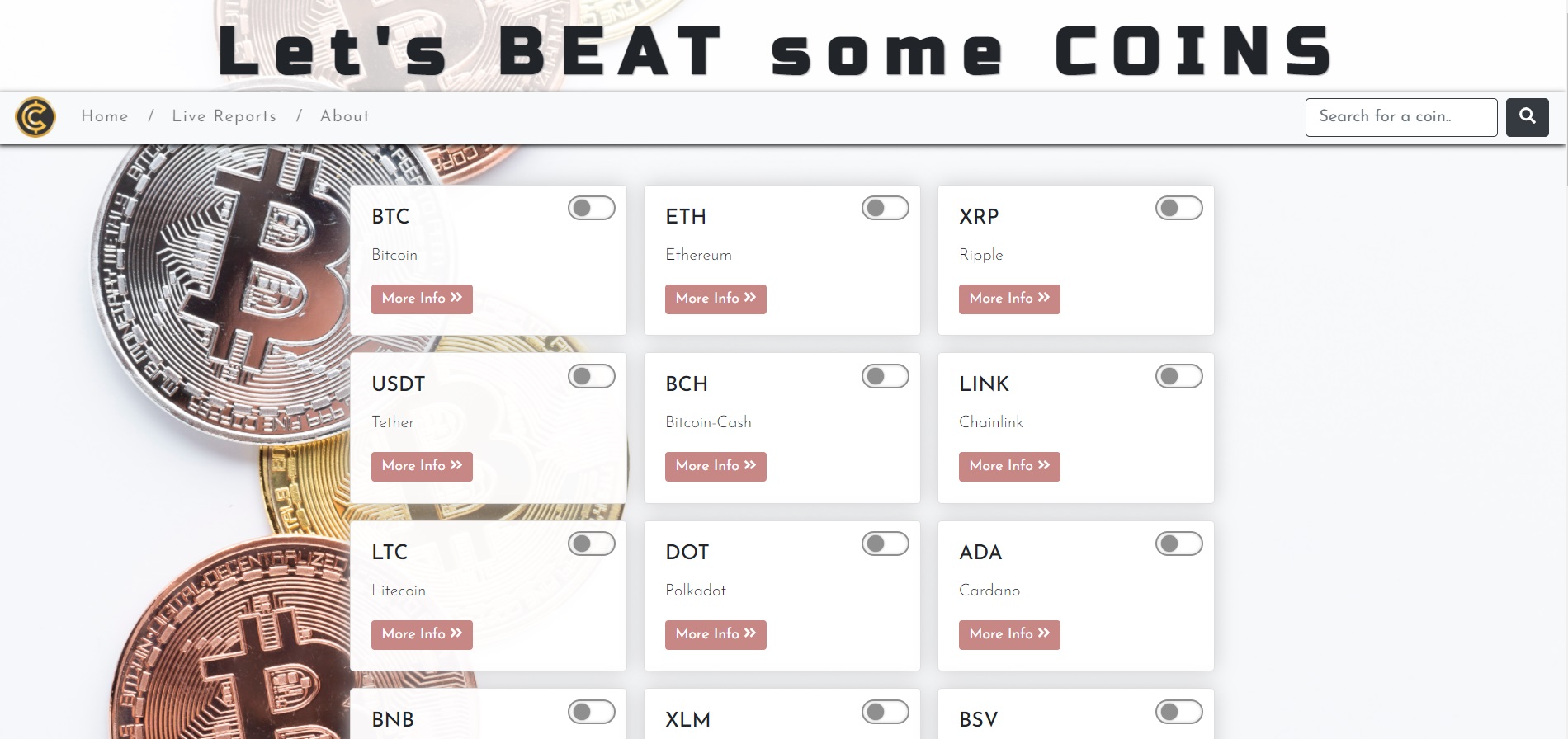Show More Info for Cardano

coord(1009,634)
